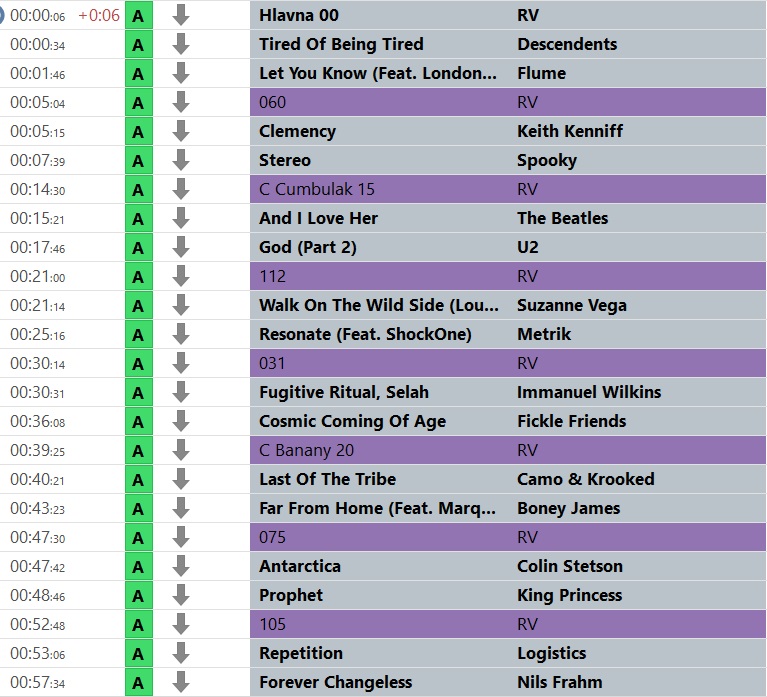Click artist name Keith Kenniff
767x697 pixels.
coord(570,131)
